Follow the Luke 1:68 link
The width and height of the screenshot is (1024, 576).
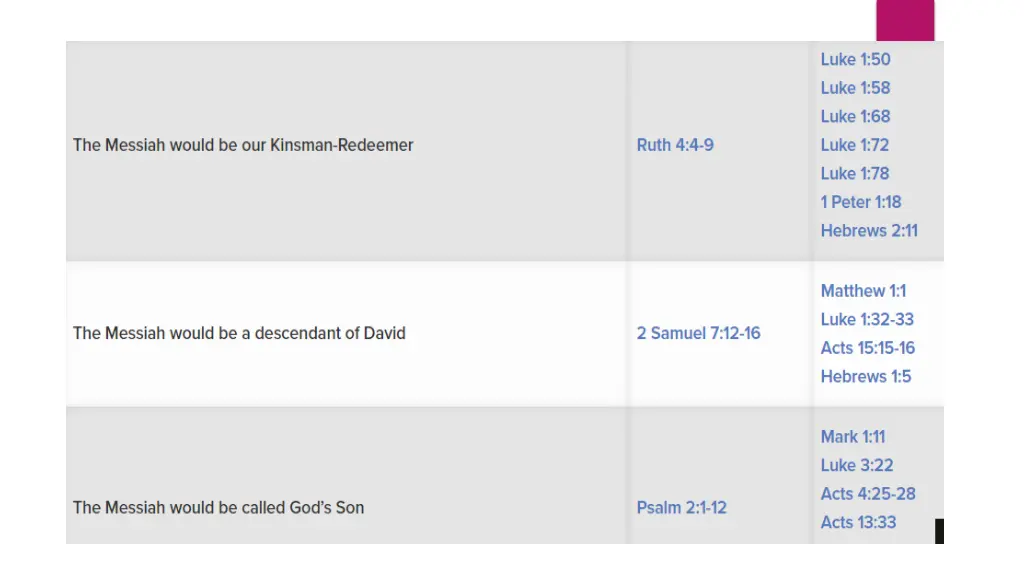[855, 116]
